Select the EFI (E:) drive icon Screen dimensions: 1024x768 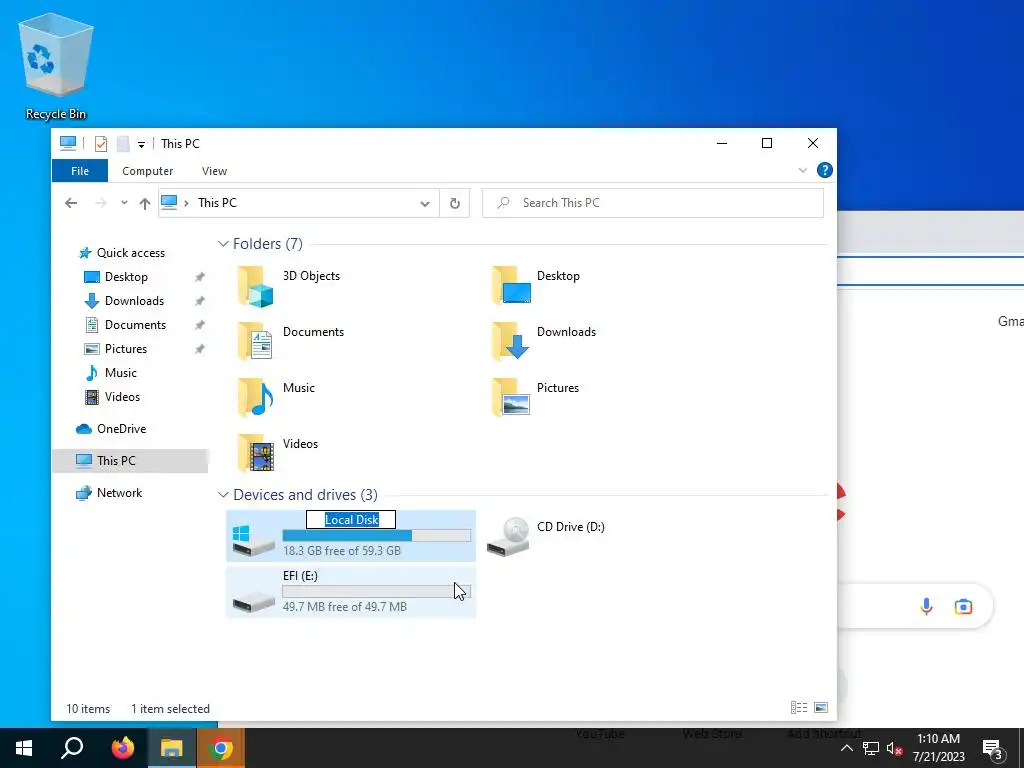coord(253,601)
